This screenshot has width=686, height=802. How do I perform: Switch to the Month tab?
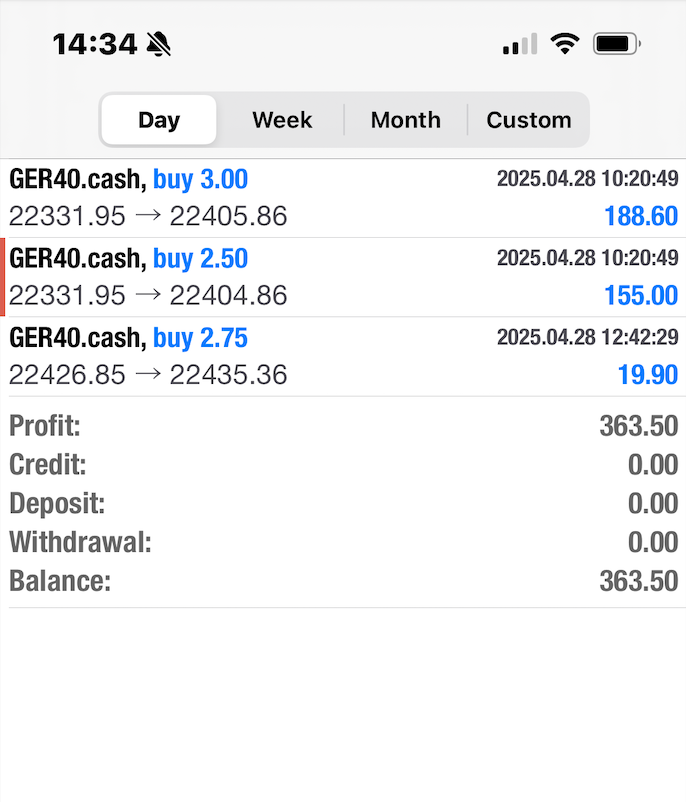click(405, 120)
